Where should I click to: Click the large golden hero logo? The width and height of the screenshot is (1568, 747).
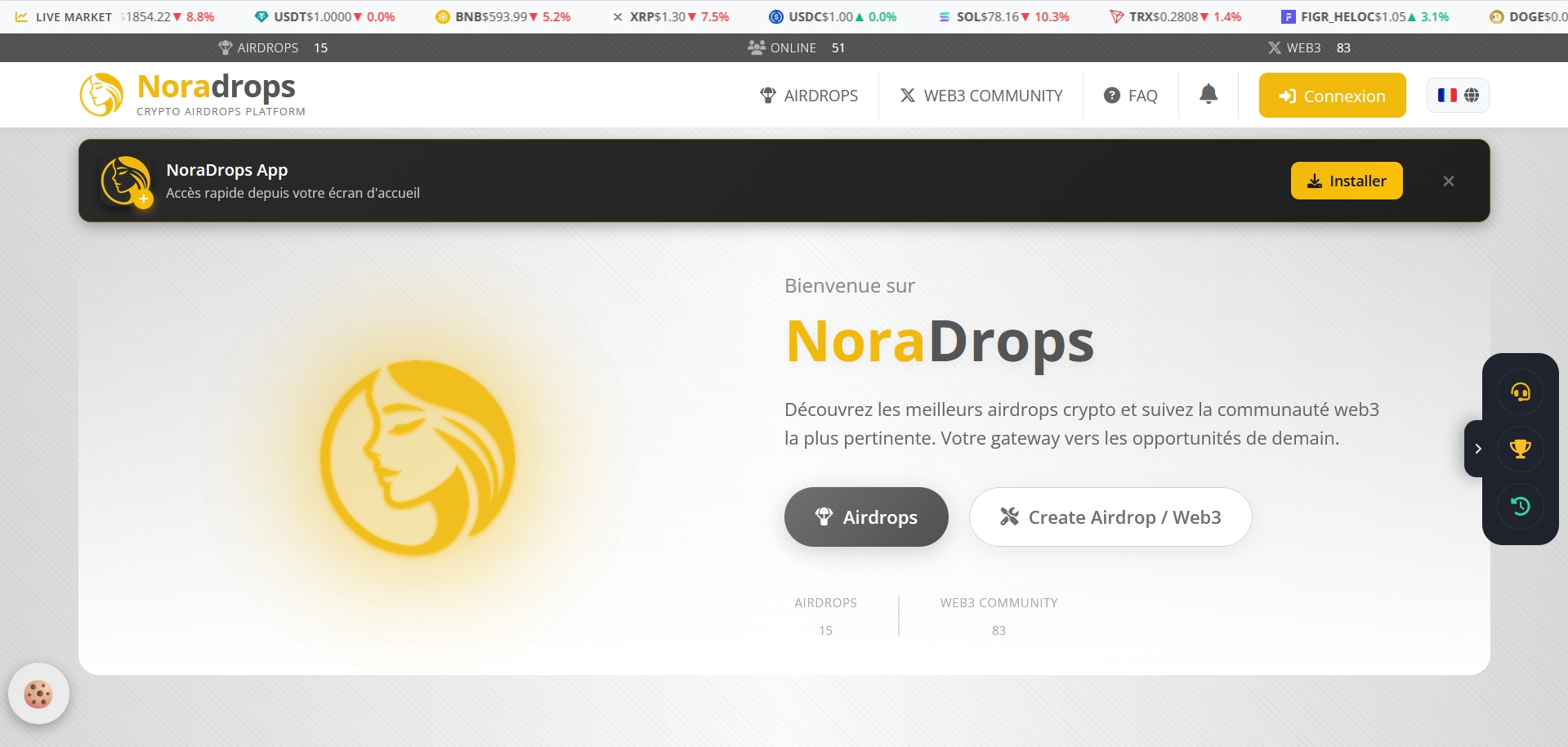coord(418,458)
